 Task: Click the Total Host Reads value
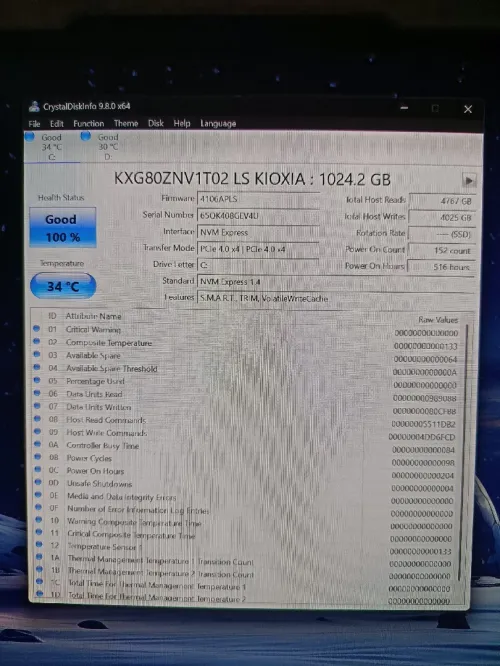tap(442, 201)
